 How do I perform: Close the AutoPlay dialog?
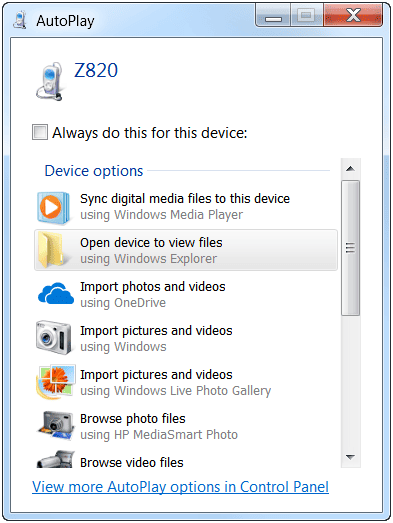[x=353, y=15]
